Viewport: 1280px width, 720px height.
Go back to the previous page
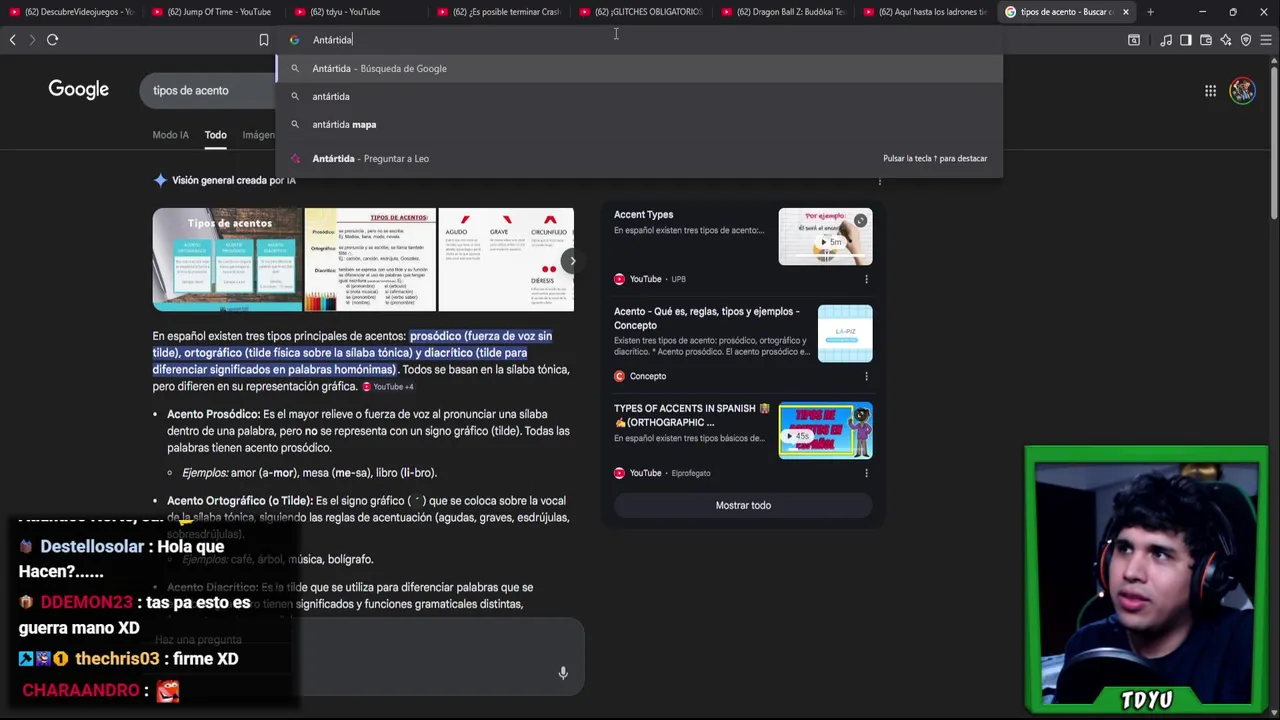point(12,40)
